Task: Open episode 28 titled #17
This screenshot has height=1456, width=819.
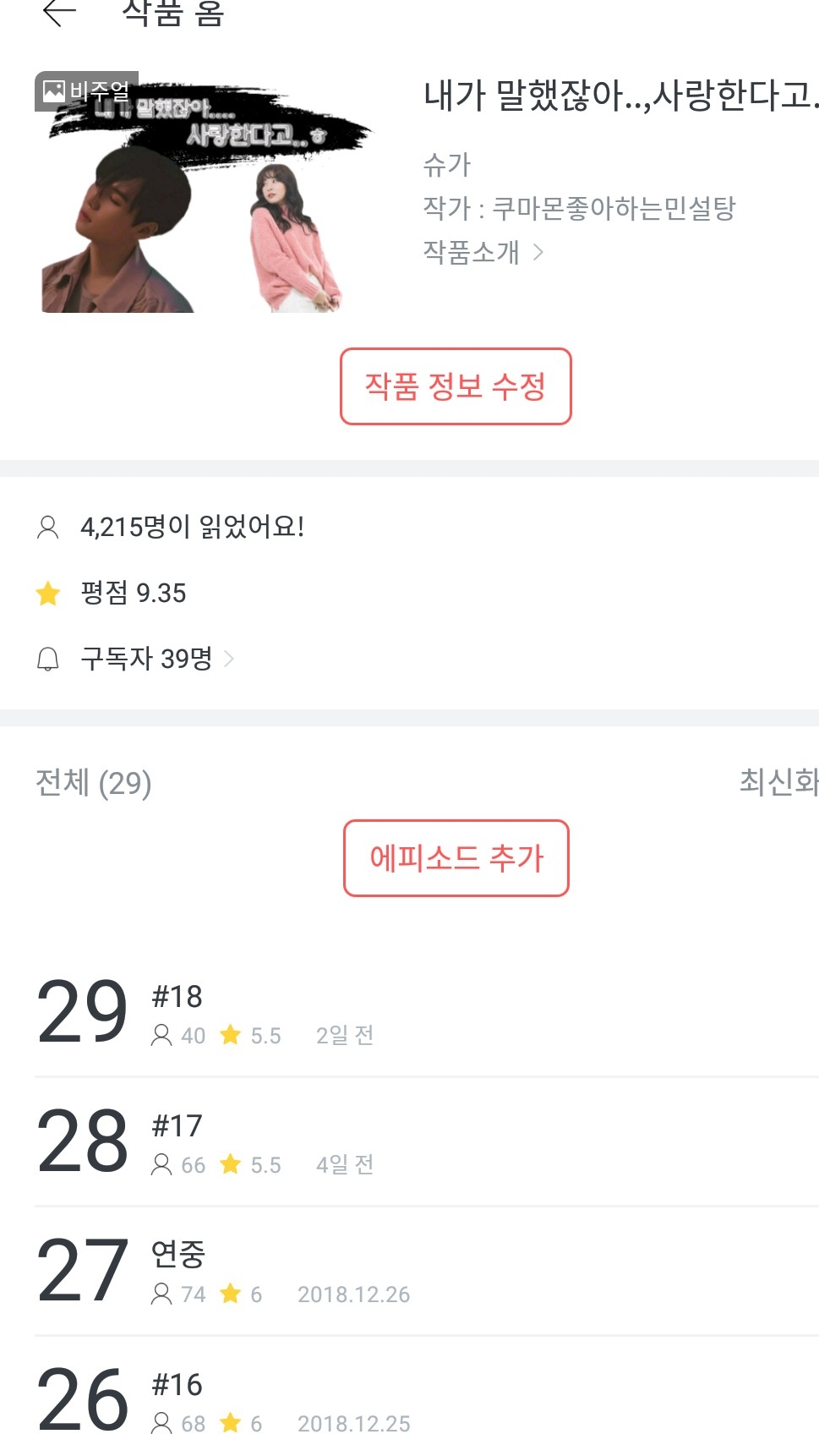Action: pos(423,1141)
